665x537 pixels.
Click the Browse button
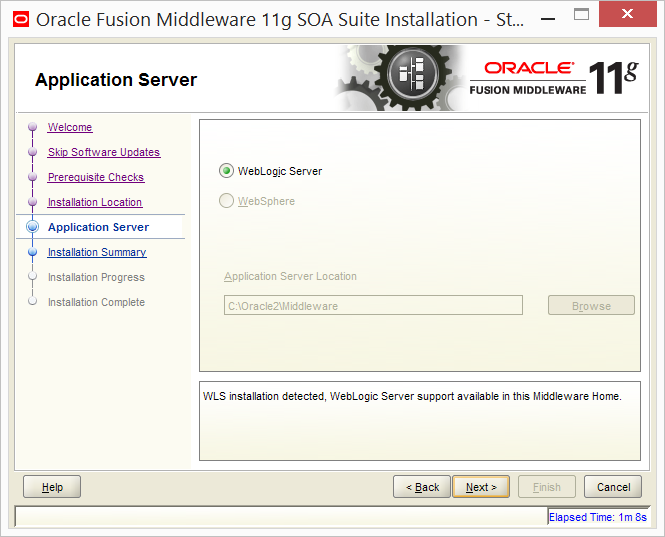[591, 305]
